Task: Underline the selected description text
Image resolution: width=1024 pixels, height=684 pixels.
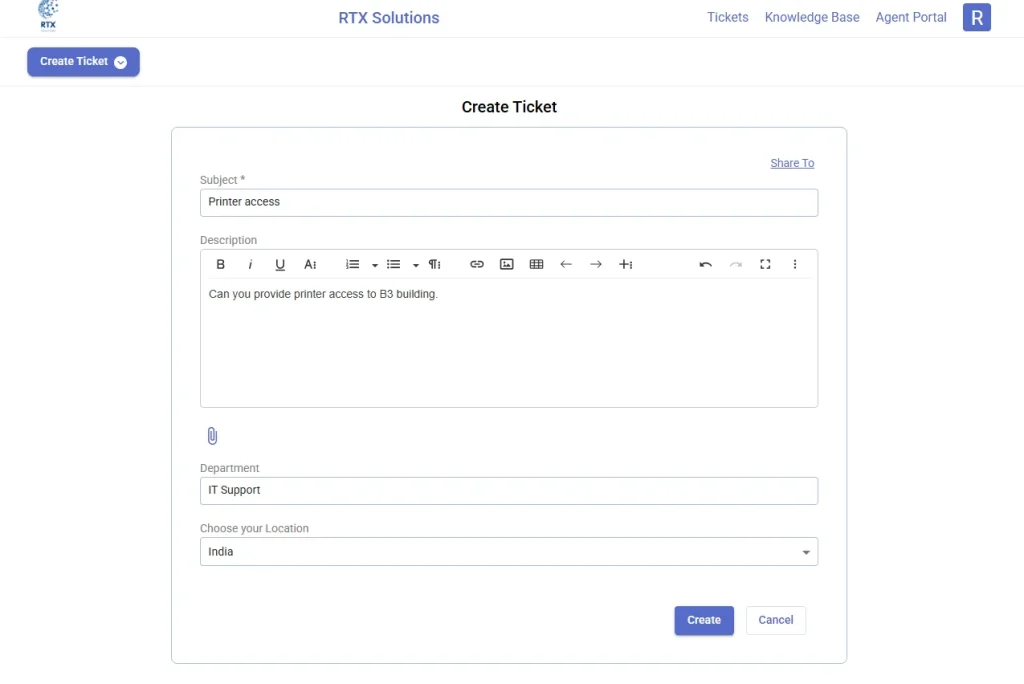Action: tap(280, 265)
